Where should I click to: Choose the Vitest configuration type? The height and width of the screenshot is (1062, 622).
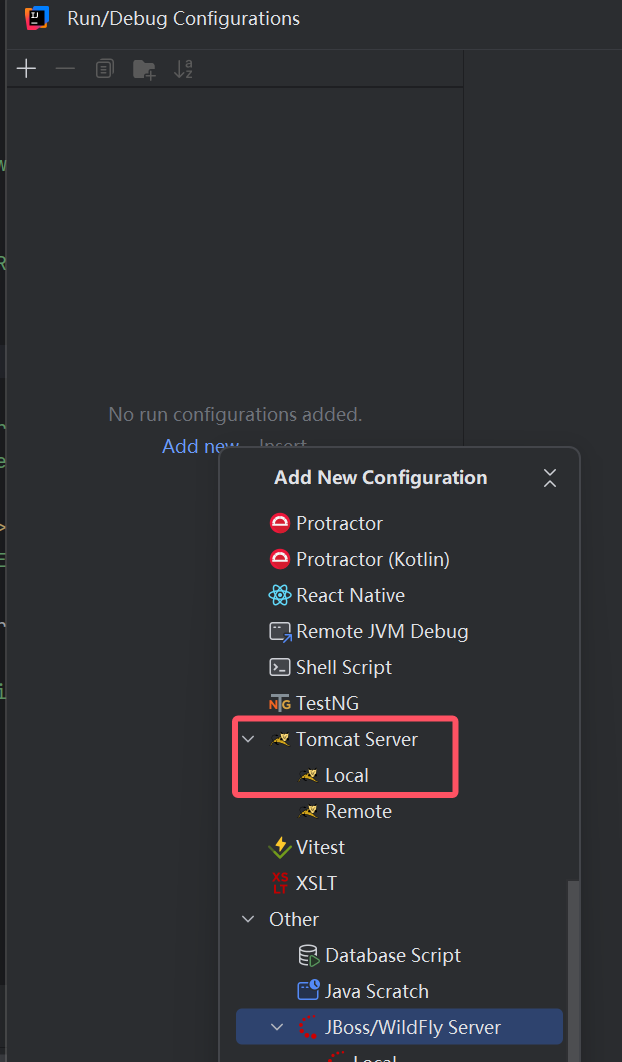click(320, 847)
